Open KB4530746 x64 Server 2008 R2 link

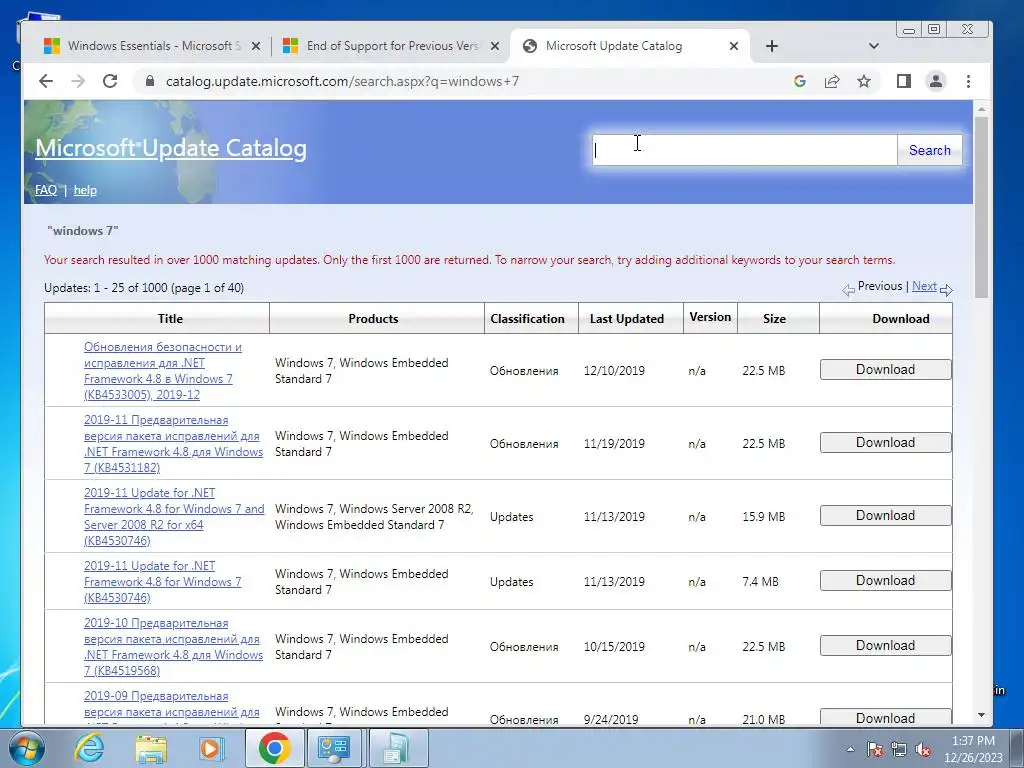tap(174, 517)
